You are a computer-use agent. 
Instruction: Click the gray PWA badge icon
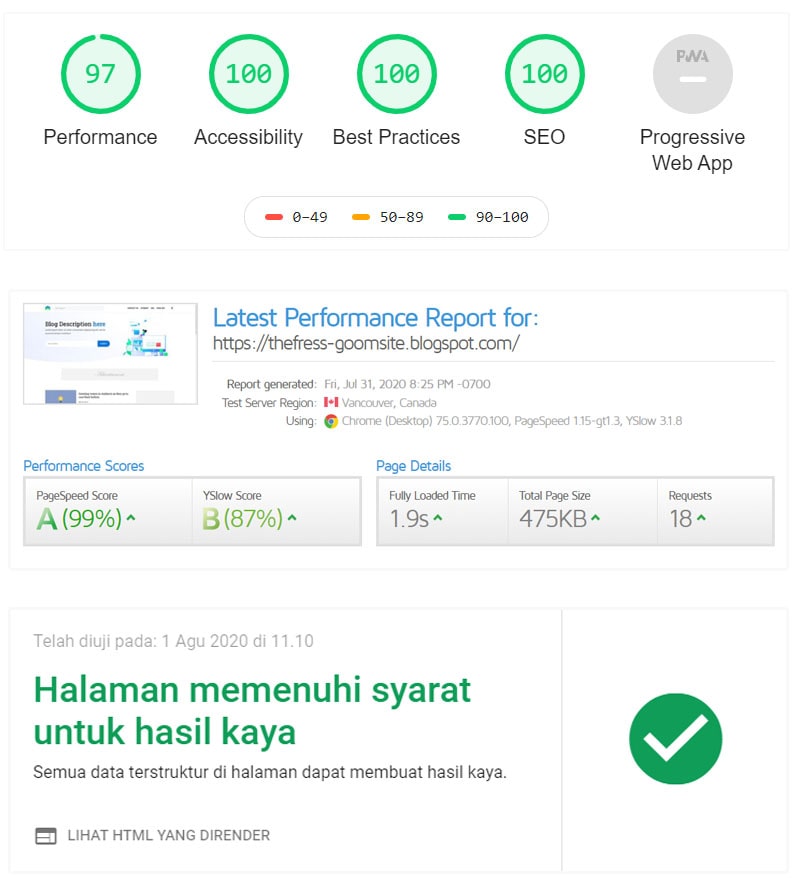pos(692,73)
